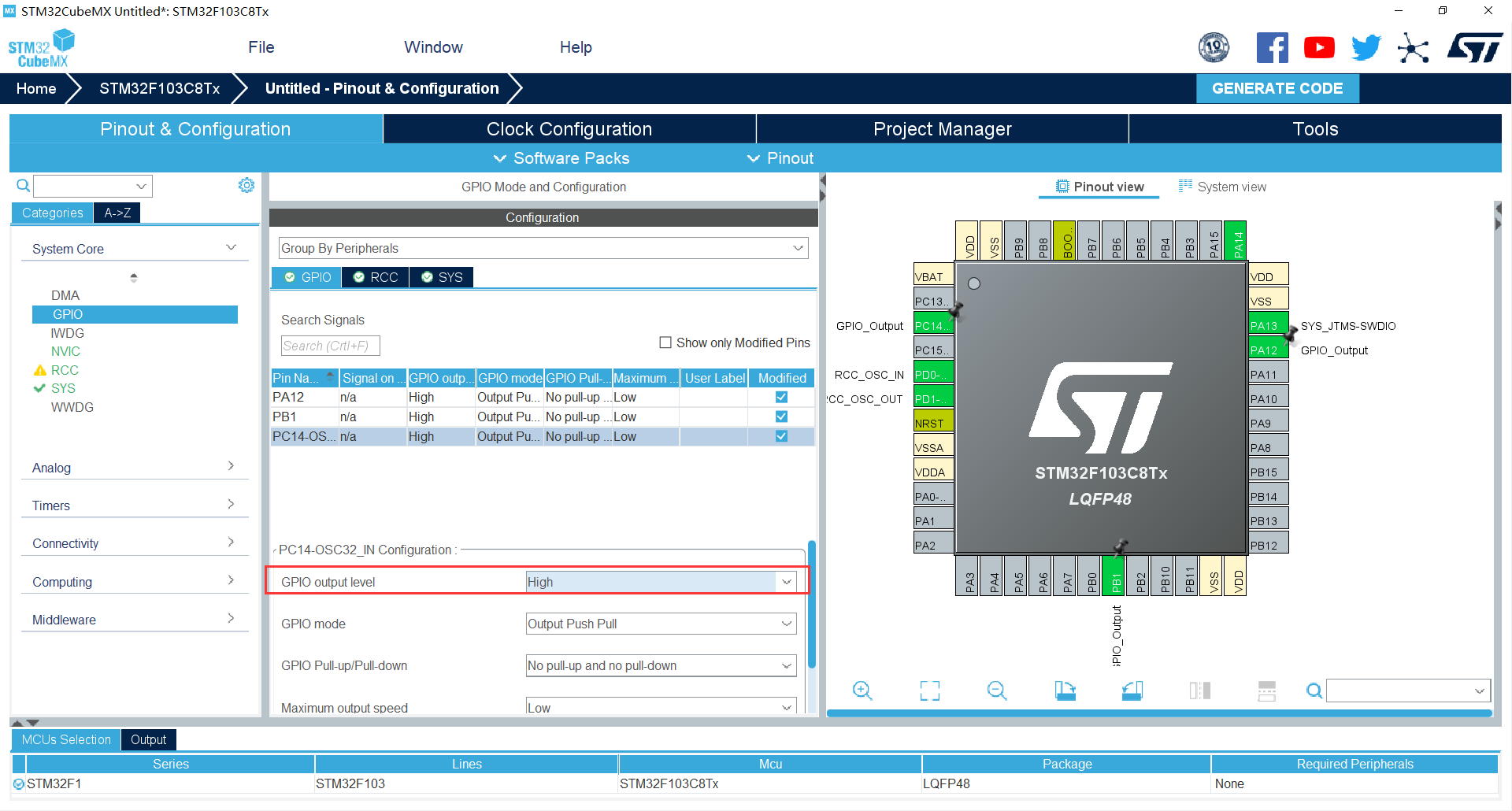Viewport: 1512px width, 811px height.
Task: Open the ST Facebook page icon
Action: [1272, 48]
